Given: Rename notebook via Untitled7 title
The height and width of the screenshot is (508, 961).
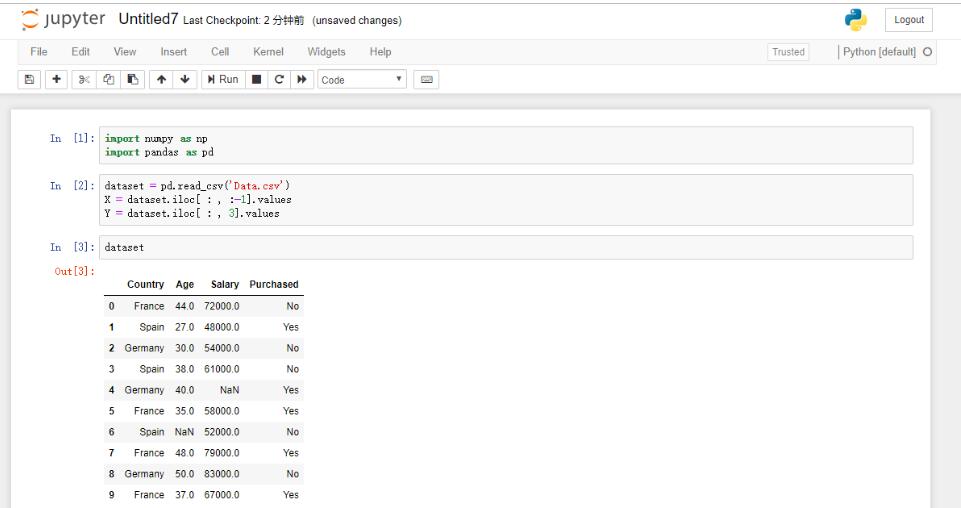Looking at the screenshot, I should click(148, 20).
